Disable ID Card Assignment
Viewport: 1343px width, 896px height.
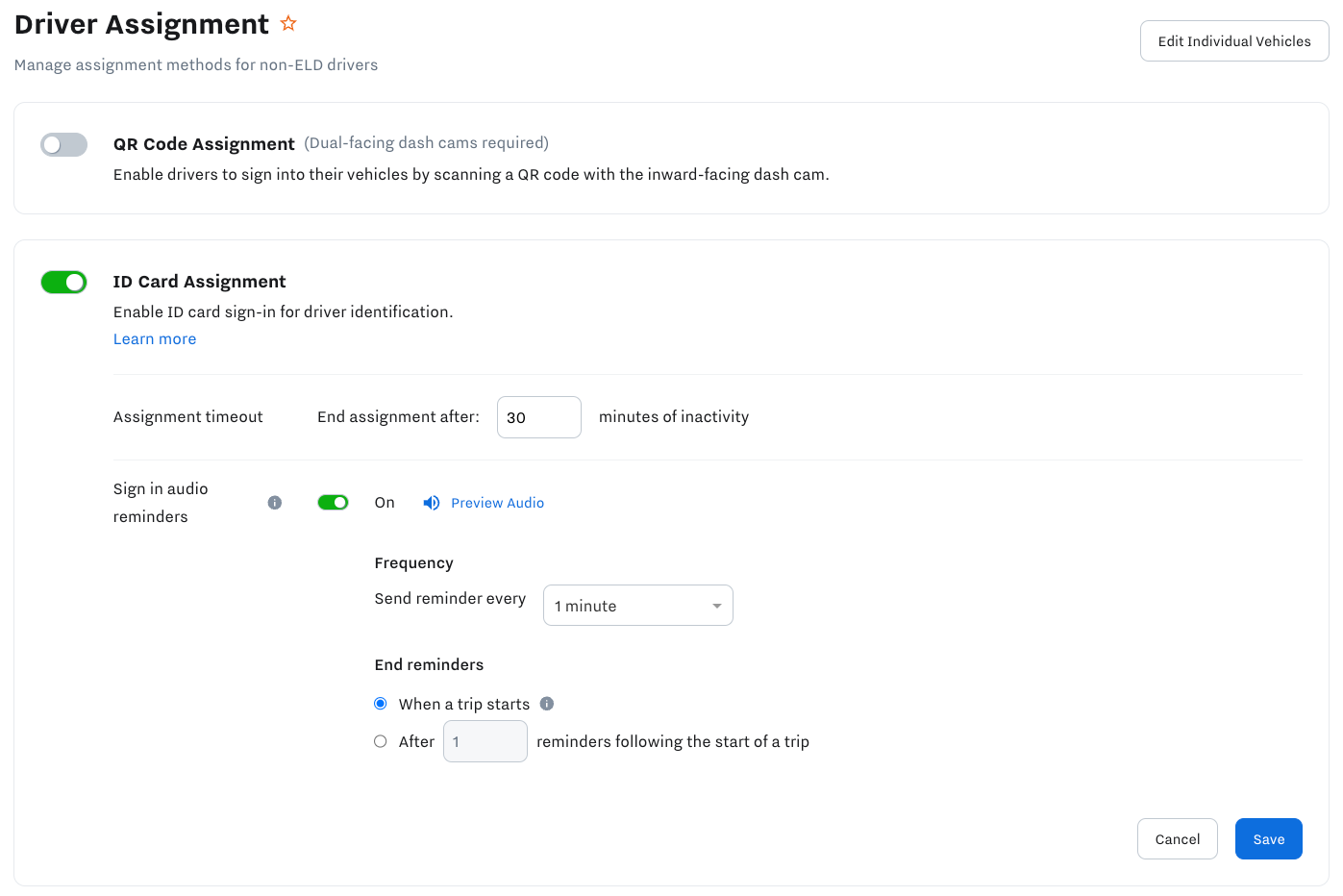[x=63, y=281]
